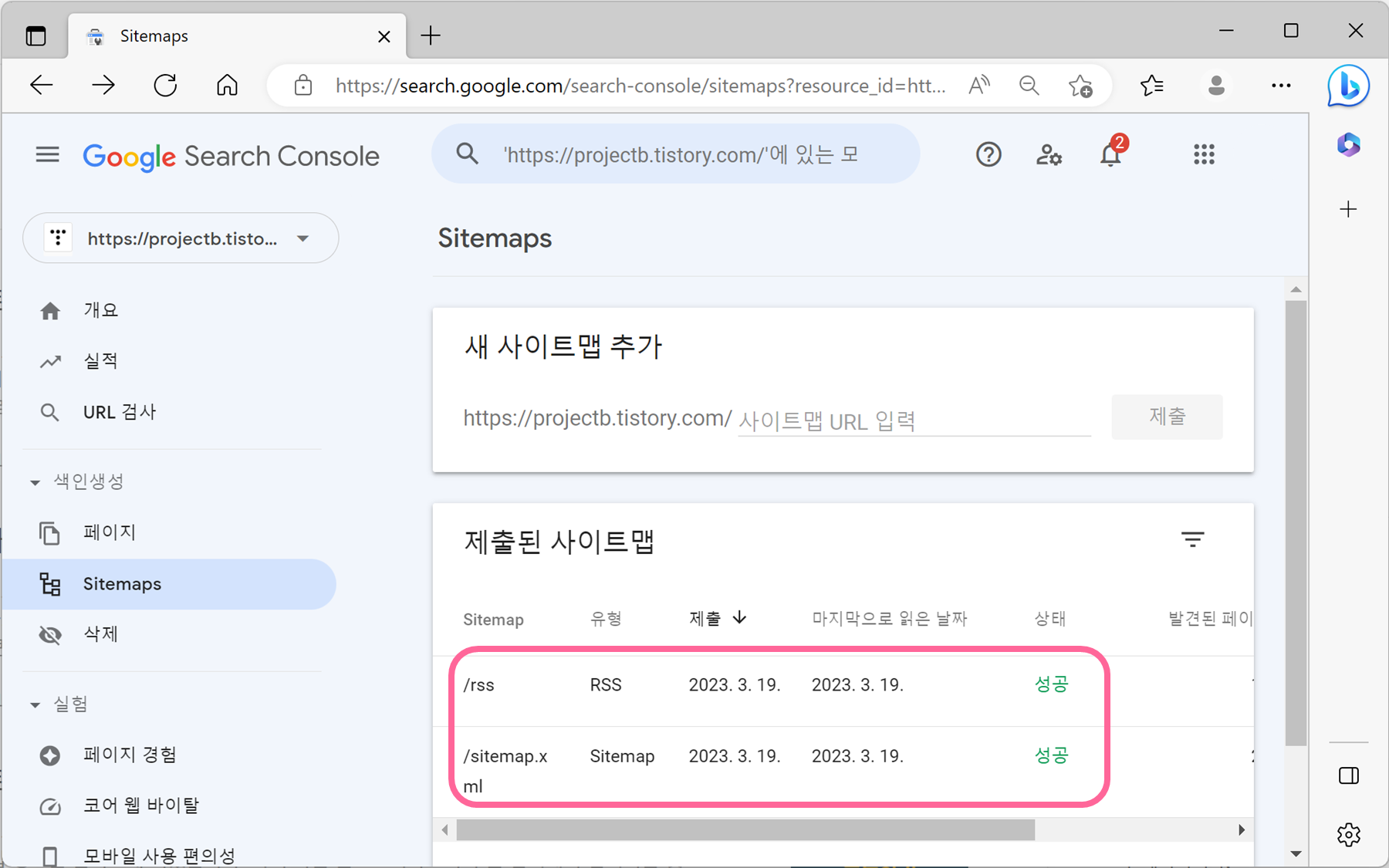Open users and permissions settings icon

click(x=1049, y=155)
